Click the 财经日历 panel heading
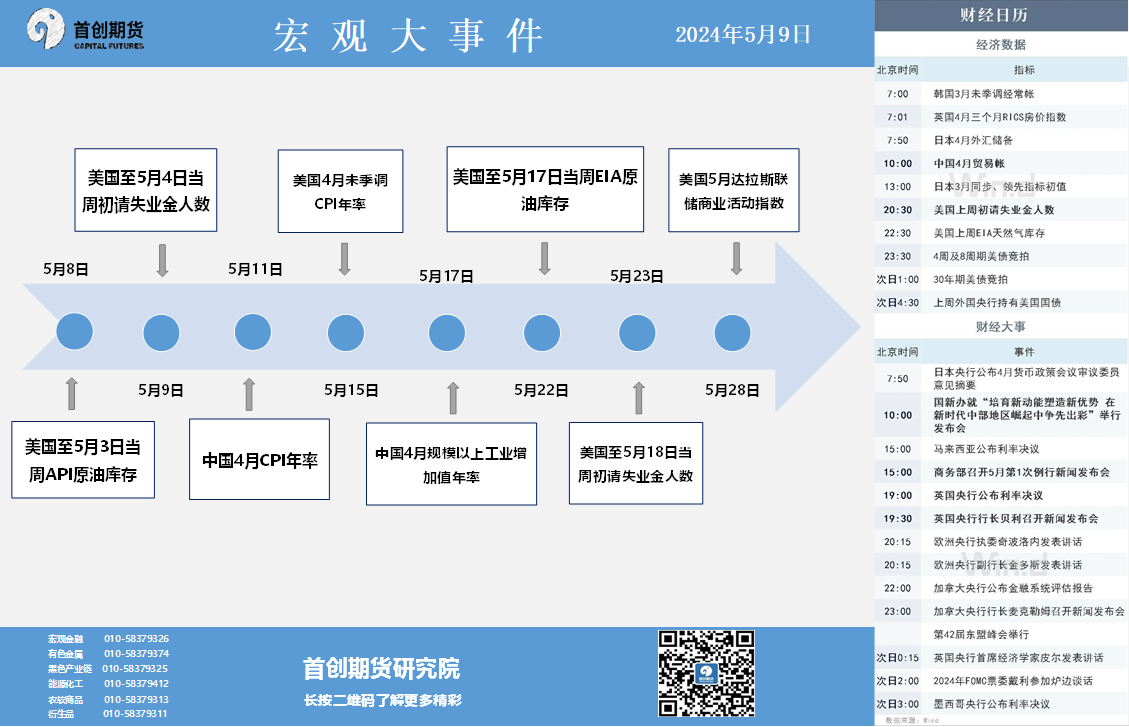The height and width of the screenshot is (727, 1129). [x=993, y=15]
